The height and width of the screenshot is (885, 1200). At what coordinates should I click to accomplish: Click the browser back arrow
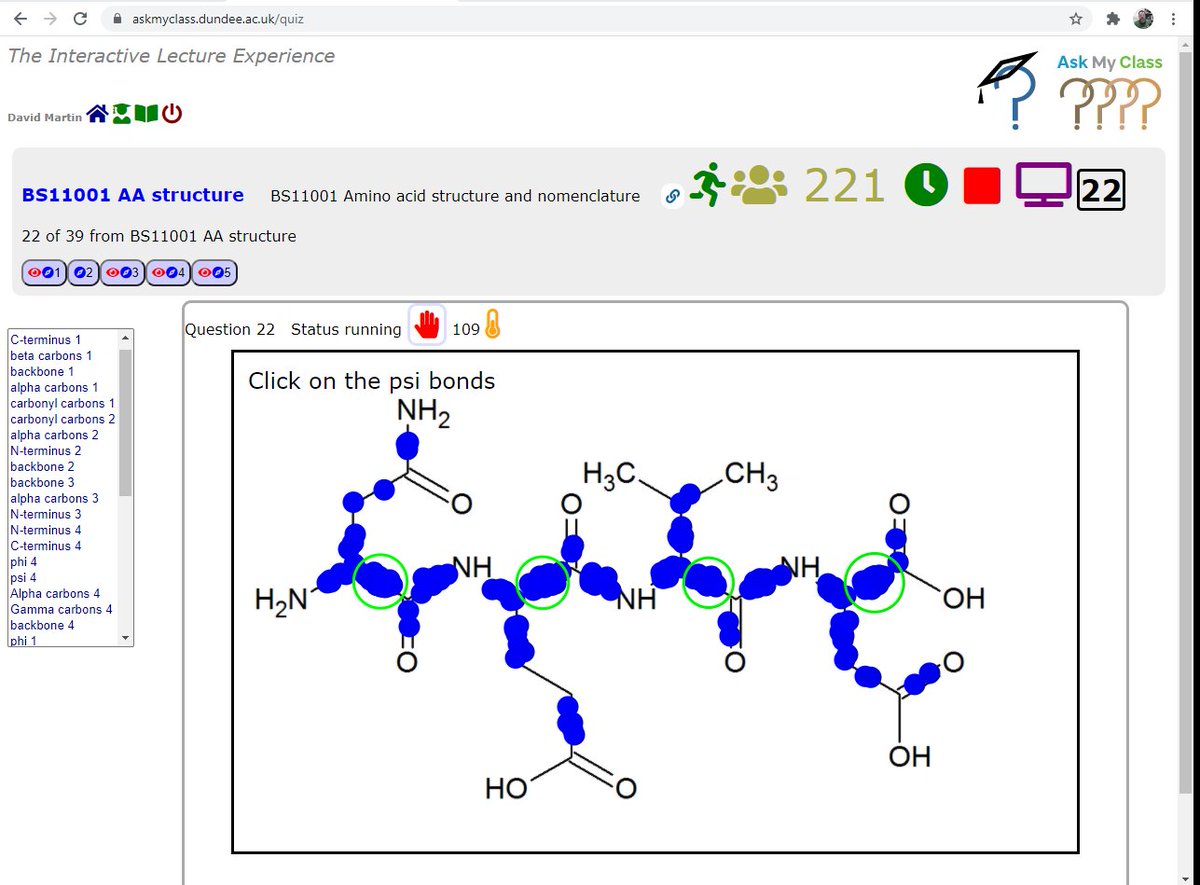(x=21, y=18)
